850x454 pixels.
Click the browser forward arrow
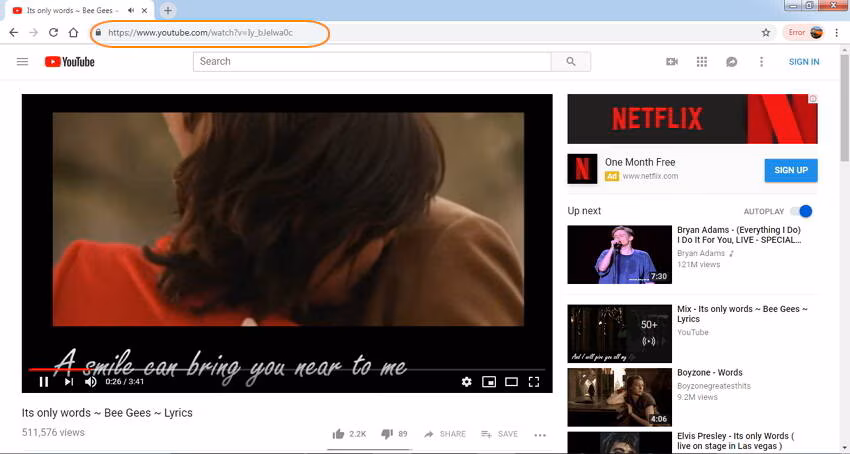click(34, 33)
